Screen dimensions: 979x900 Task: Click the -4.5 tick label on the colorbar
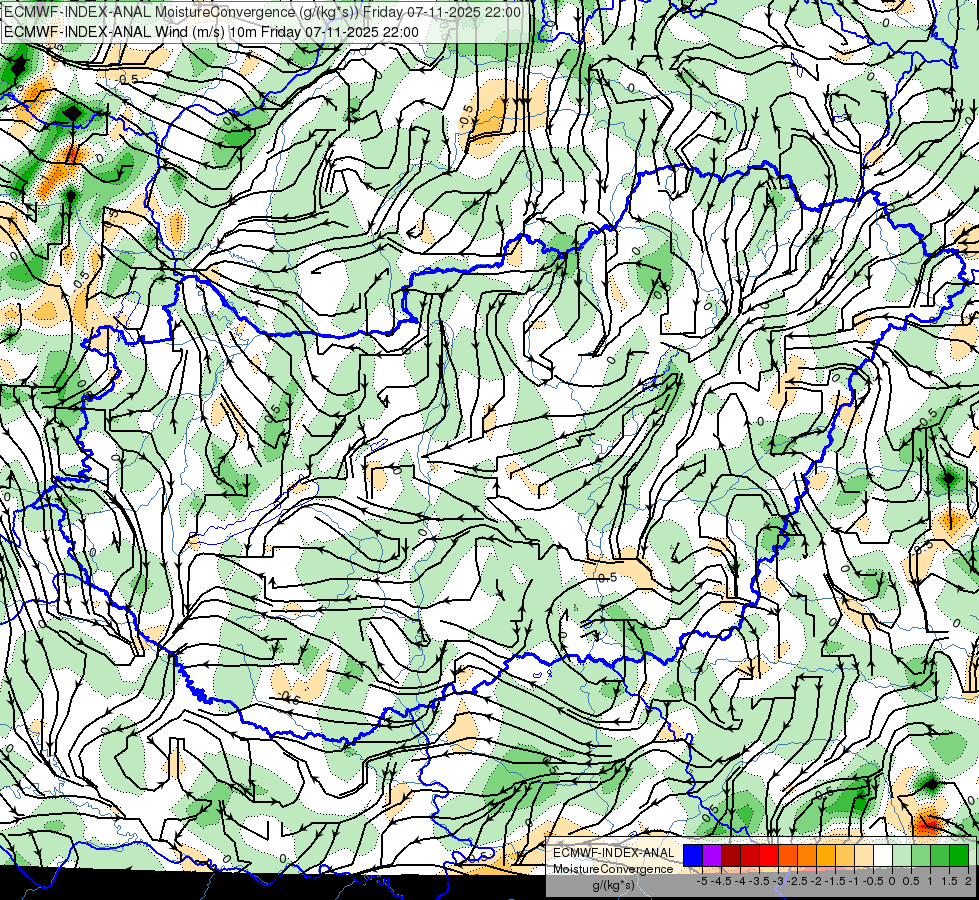(x=721, y=881)
